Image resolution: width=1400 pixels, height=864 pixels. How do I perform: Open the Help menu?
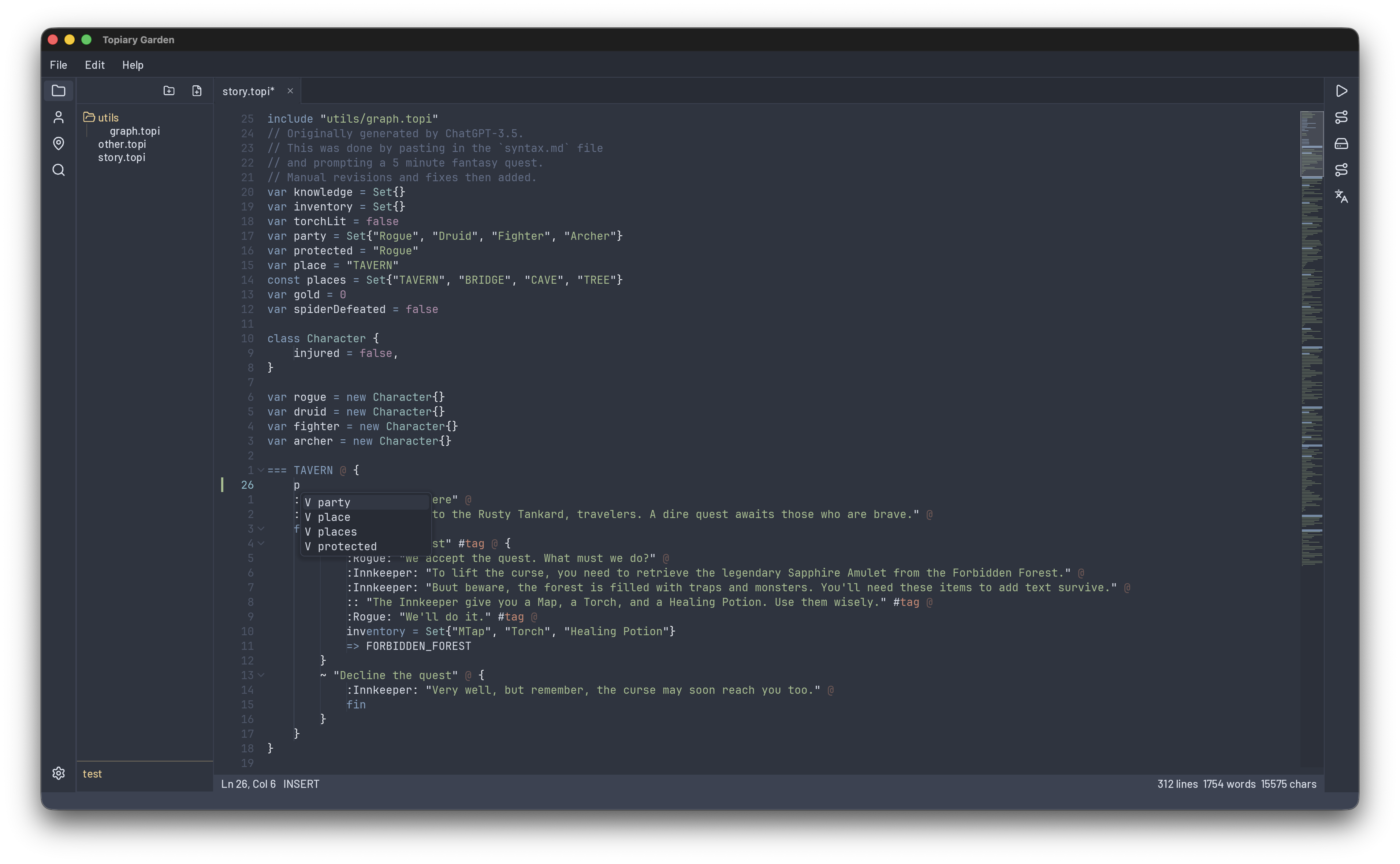133,65
